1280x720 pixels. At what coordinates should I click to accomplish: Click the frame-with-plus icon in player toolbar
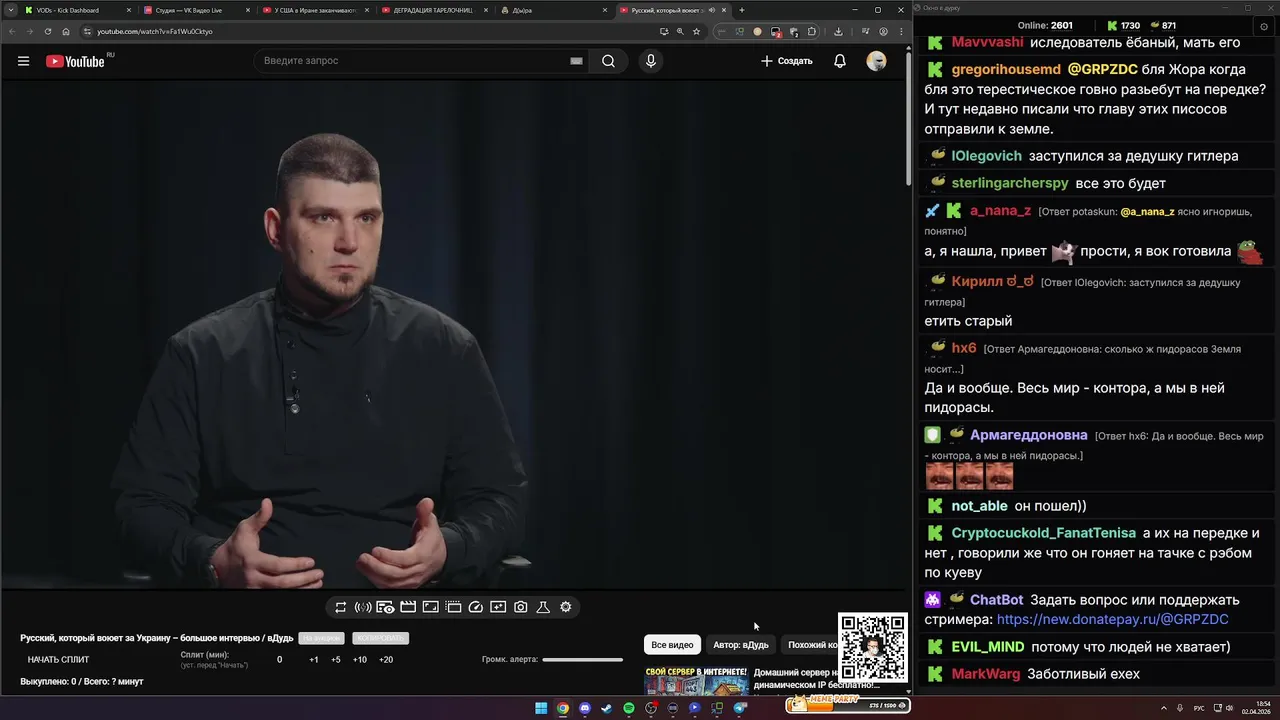pyautogui.click(x=498, y=607)
